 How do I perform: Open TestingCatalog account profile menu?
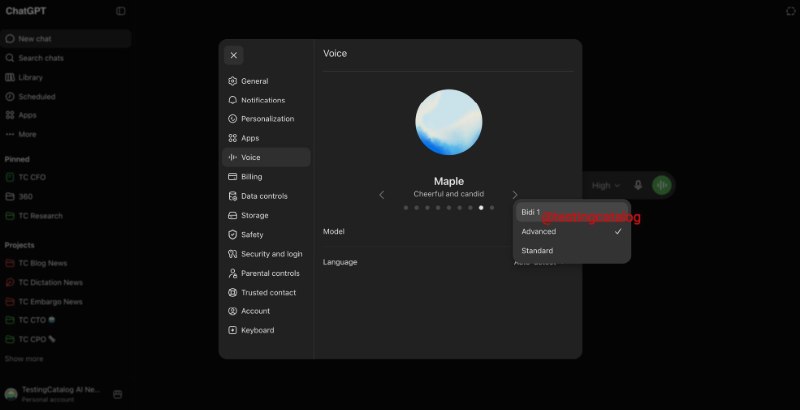pos(54,394)
